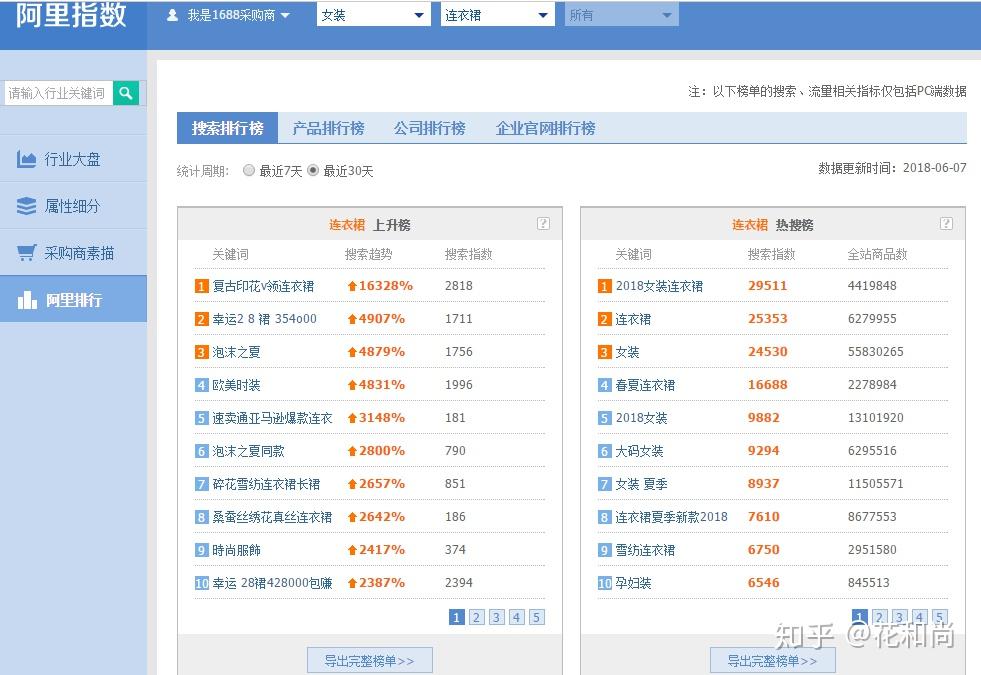Click 全站商品数 column header
The height and width of the screenshot is (675, 981).
877,255
